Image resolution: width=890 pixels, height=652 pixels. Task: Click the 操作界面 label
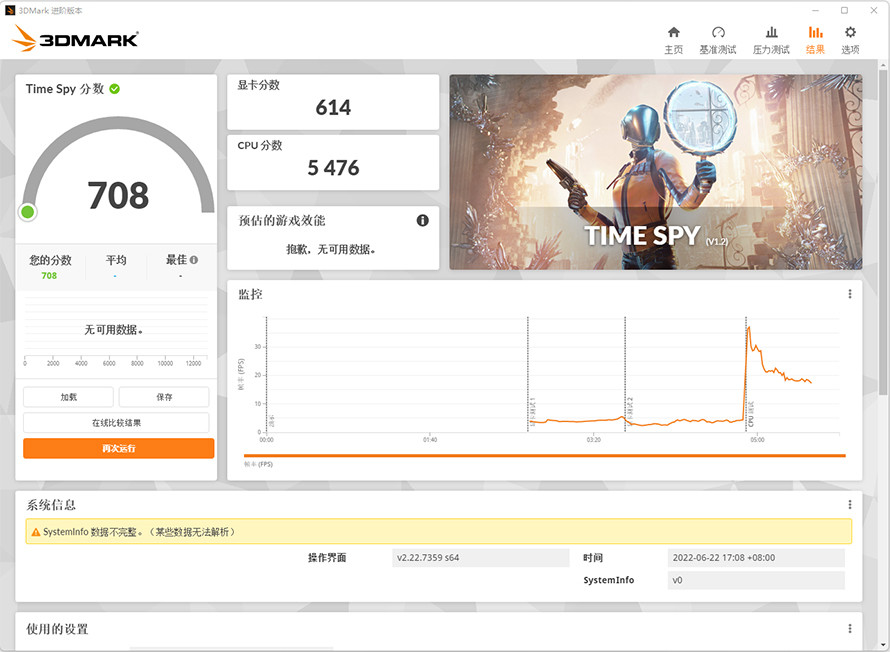click(x=327, y=558)
